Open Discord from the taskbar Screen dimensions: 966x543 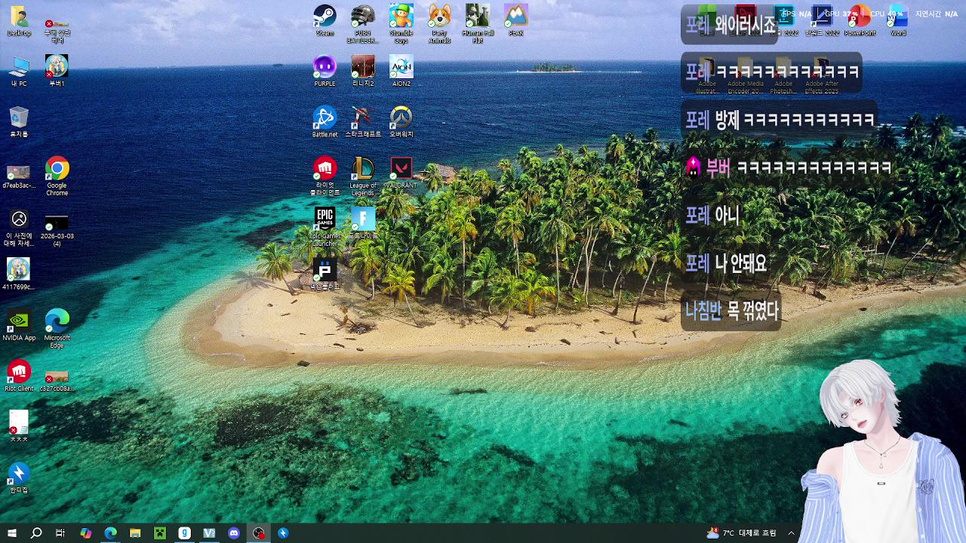(234, 533)
